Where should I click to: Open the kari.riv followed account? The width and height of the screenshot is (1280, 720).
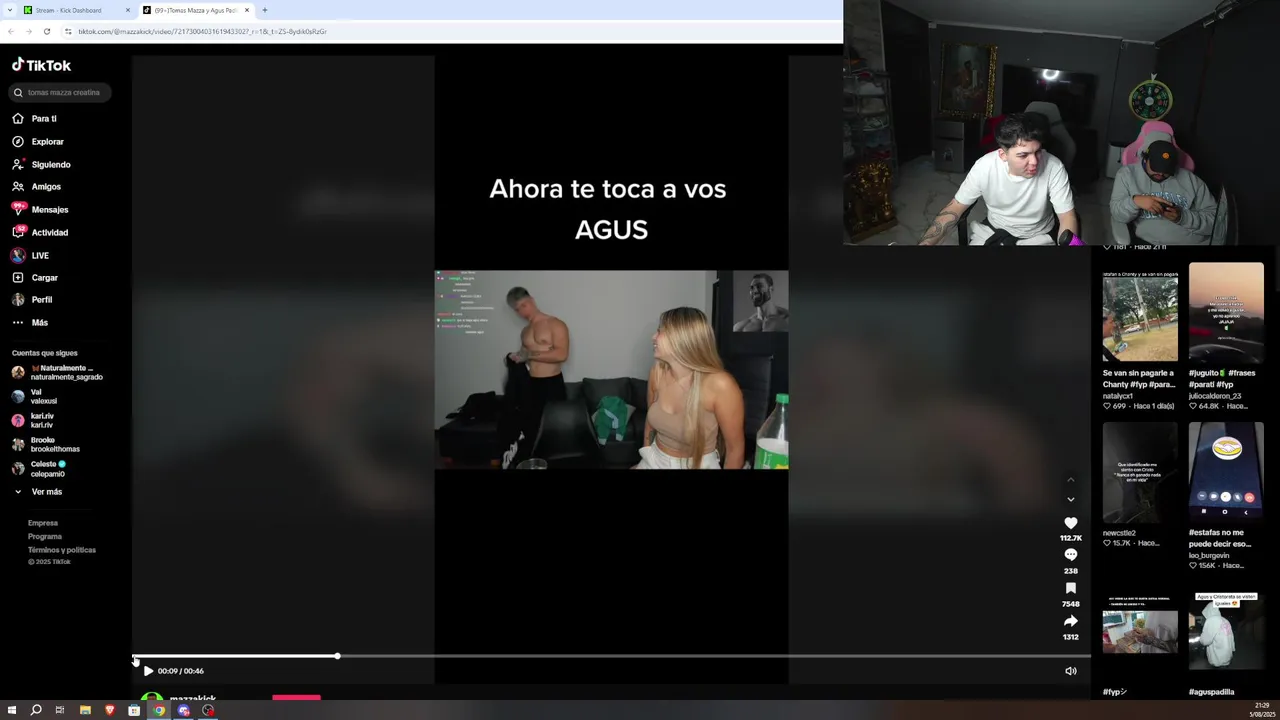coord(33,420)
